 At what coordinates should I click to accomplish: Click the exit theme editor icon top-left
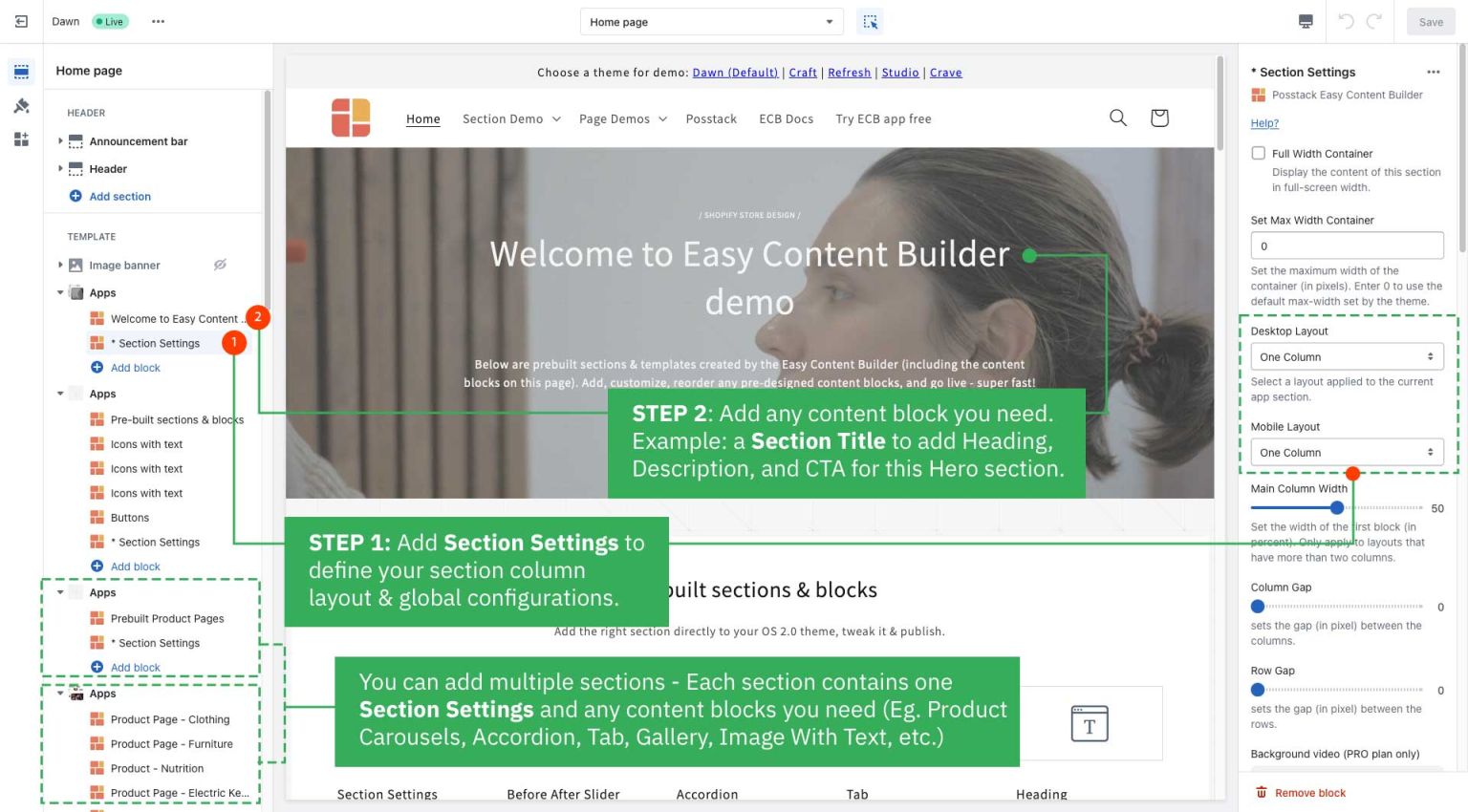(x=21, y=21)
